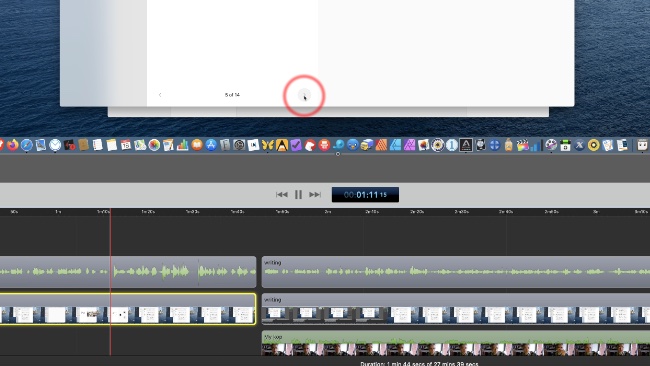Click the 00:01:11 timecode display

tap(365, 195)
